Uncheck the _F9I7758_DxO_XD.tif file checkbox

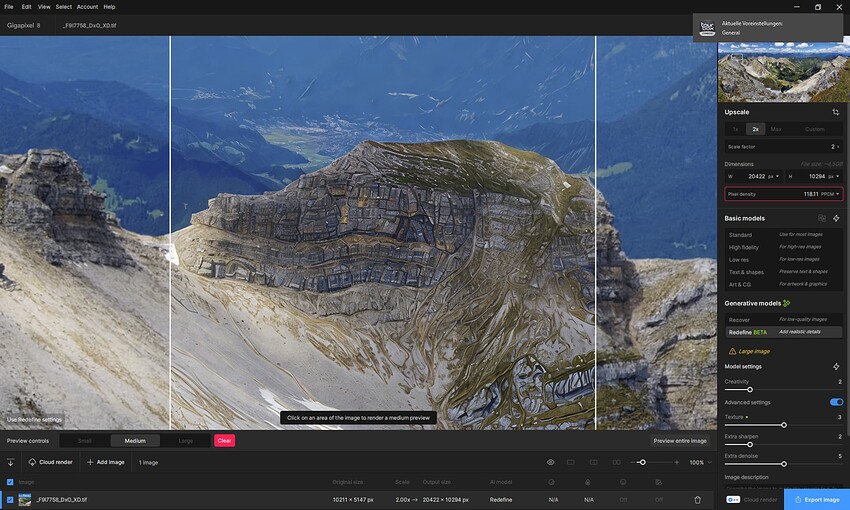click(x=10, y=500)
